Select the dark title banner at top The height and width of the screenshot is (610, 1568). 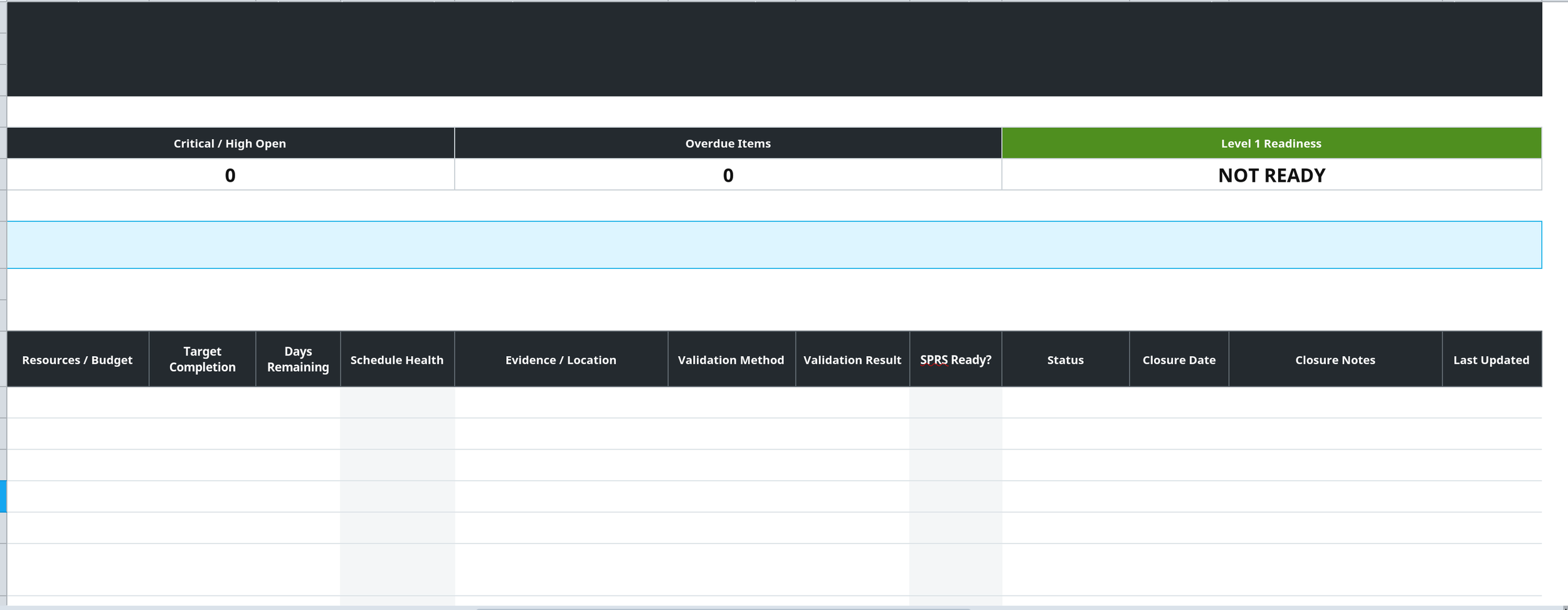(x=774, y=49)
